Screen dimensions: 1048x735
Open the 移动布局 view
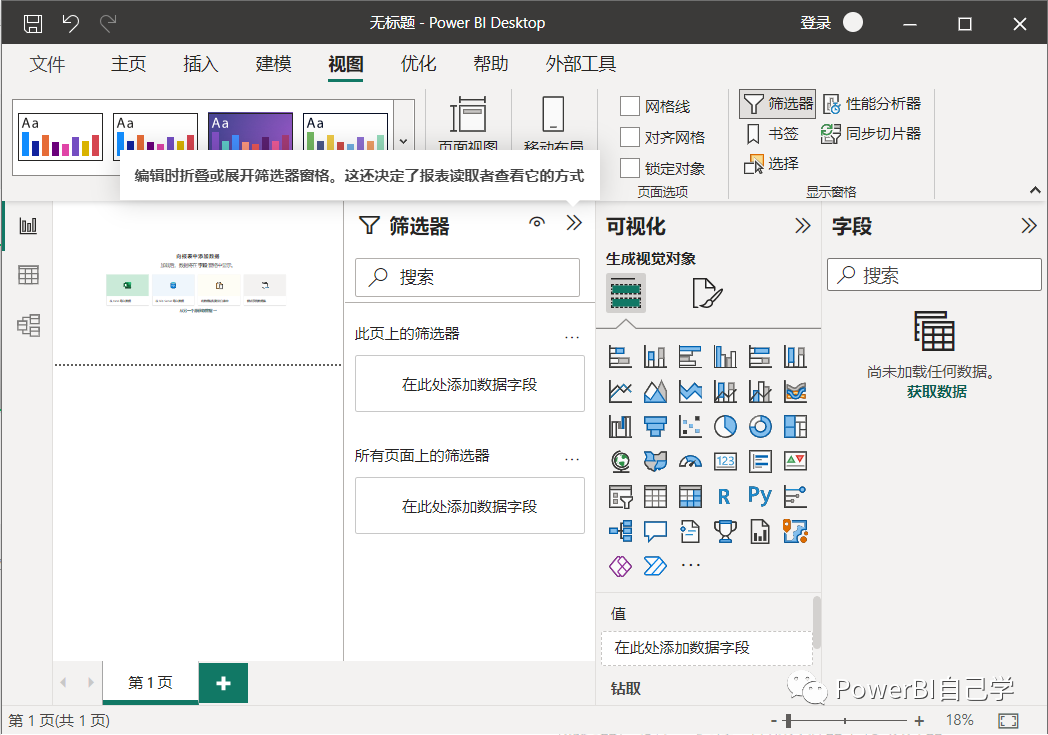point(553,124)
